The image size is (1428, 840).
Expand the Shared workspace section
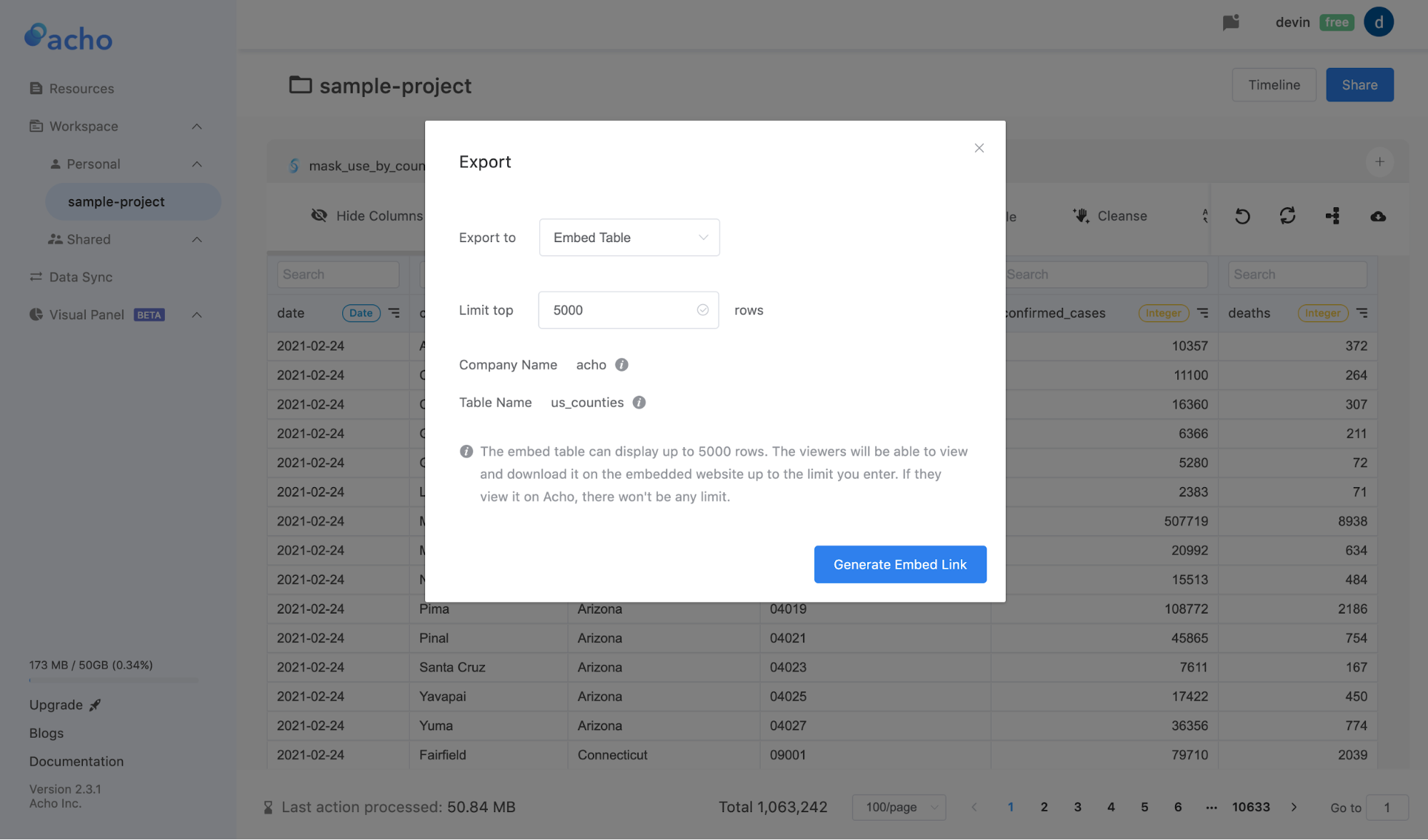[196, 239]
